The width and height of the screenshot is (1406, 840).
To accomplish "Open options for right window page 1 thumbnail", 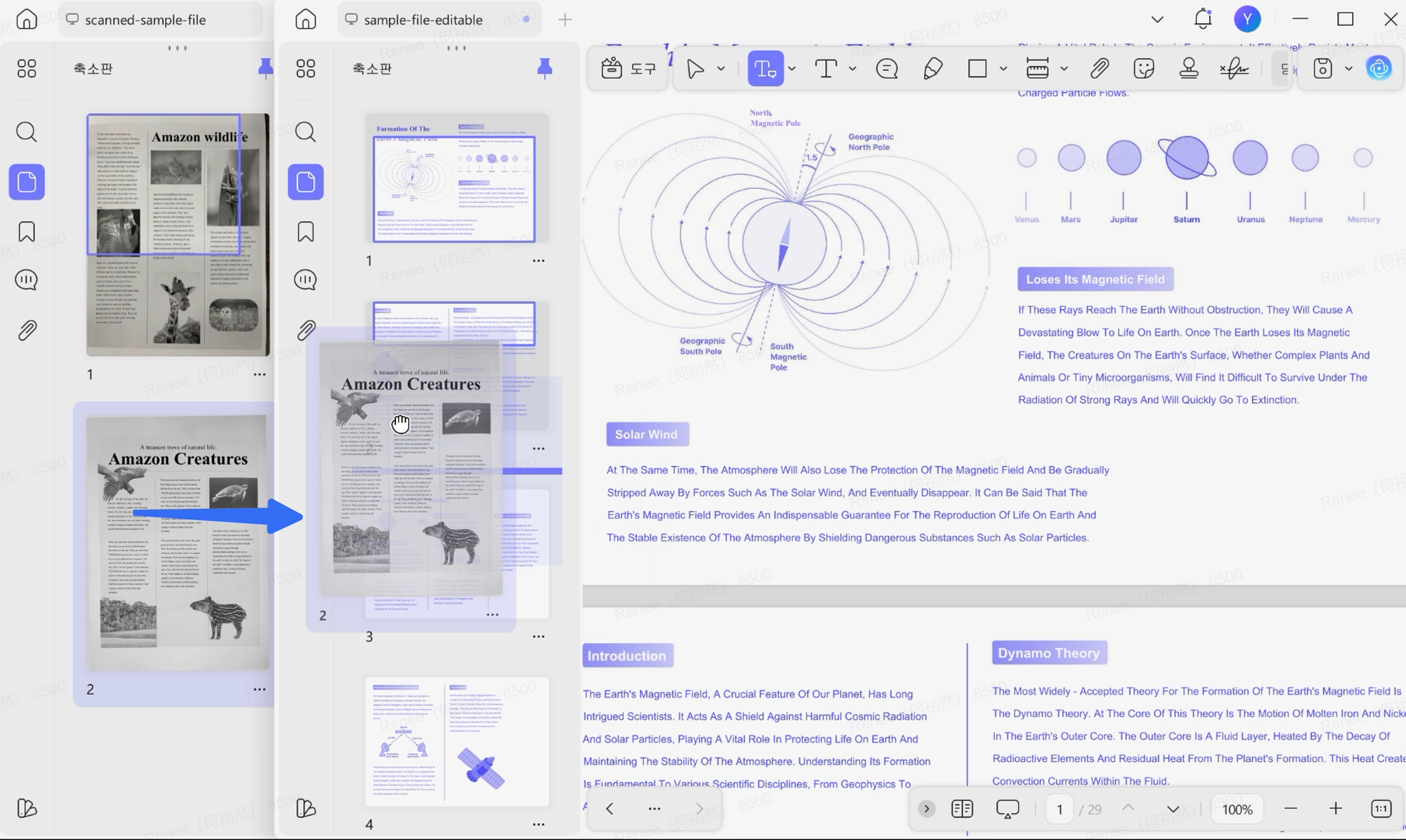I will (538, 260).
